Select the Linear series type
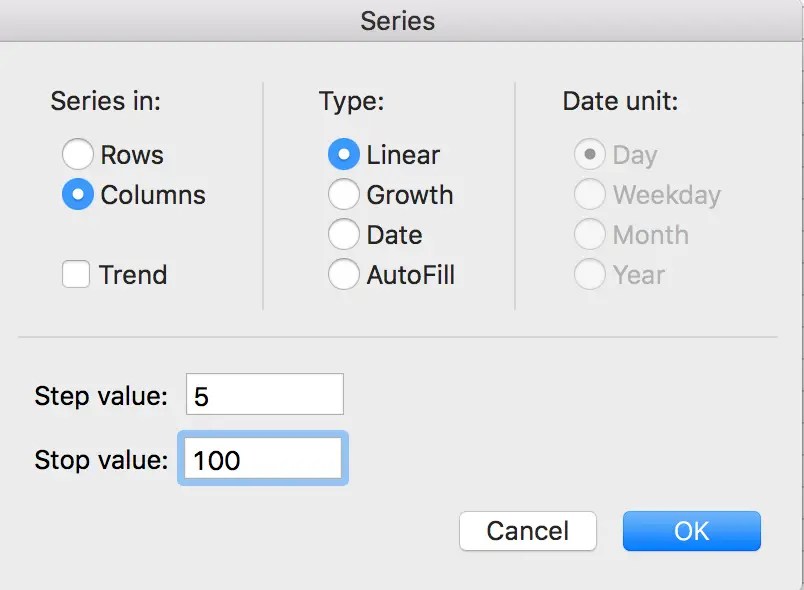This screenshot has height=590, width=804. pyautogui.click(x=344, y=155)
